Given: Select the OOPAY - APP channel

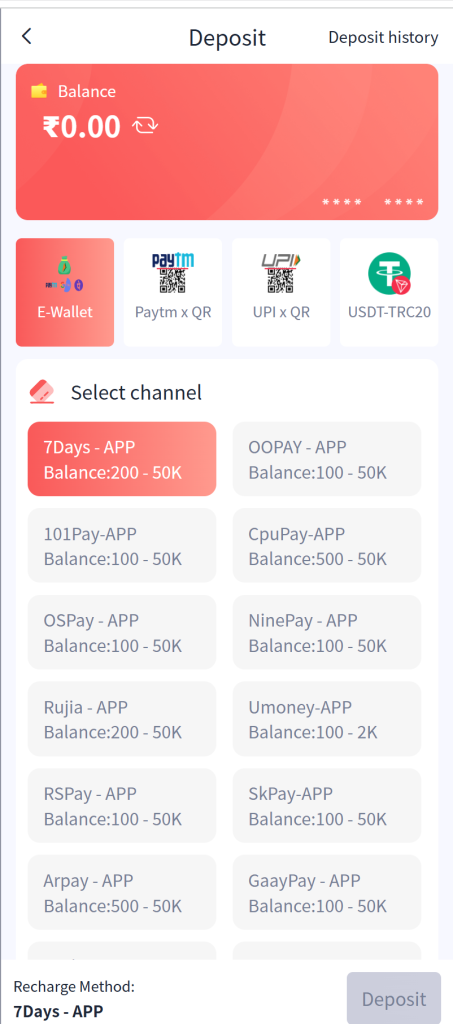Looking at the screenshot, I should point(327,459).
